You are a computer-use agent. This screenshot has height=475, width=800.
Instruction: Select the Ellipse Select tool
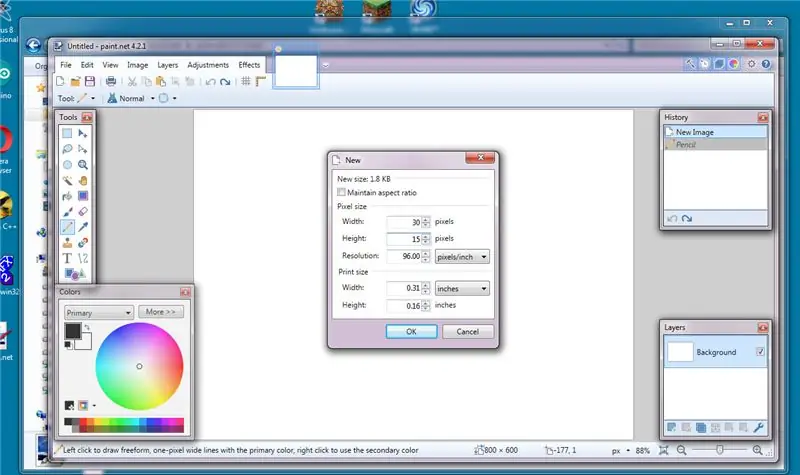point(67,165)
